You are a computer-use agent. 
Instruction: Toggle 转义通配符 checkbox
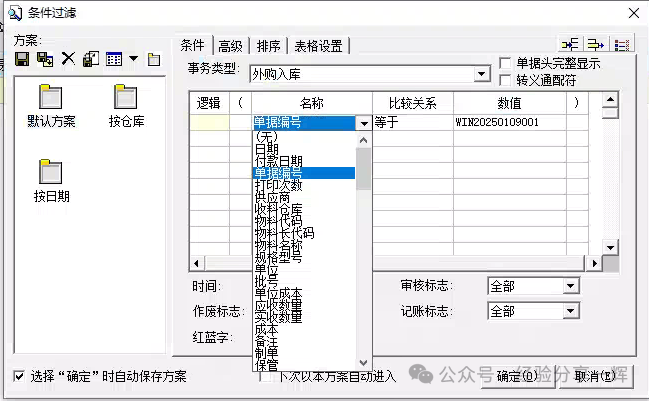(x=506, y=78)
